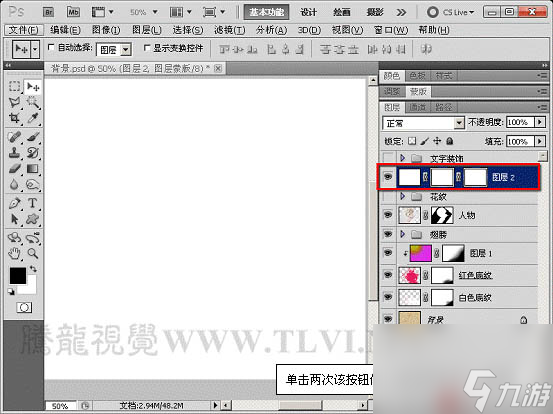Open the 不透明度 slider arrow
Screen dimensions: 553x414
click(x=540, y=122)
